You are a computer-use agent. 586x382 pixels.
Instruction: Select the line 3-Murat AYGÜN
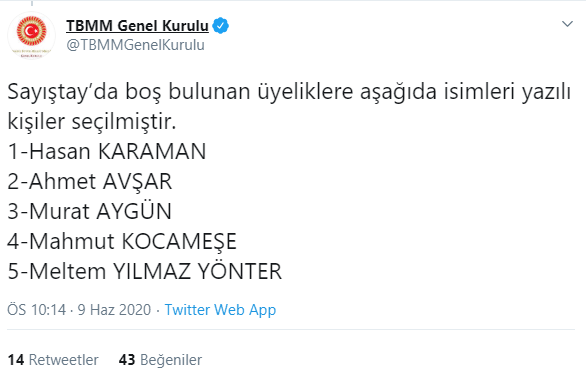(x=89, y=211)
